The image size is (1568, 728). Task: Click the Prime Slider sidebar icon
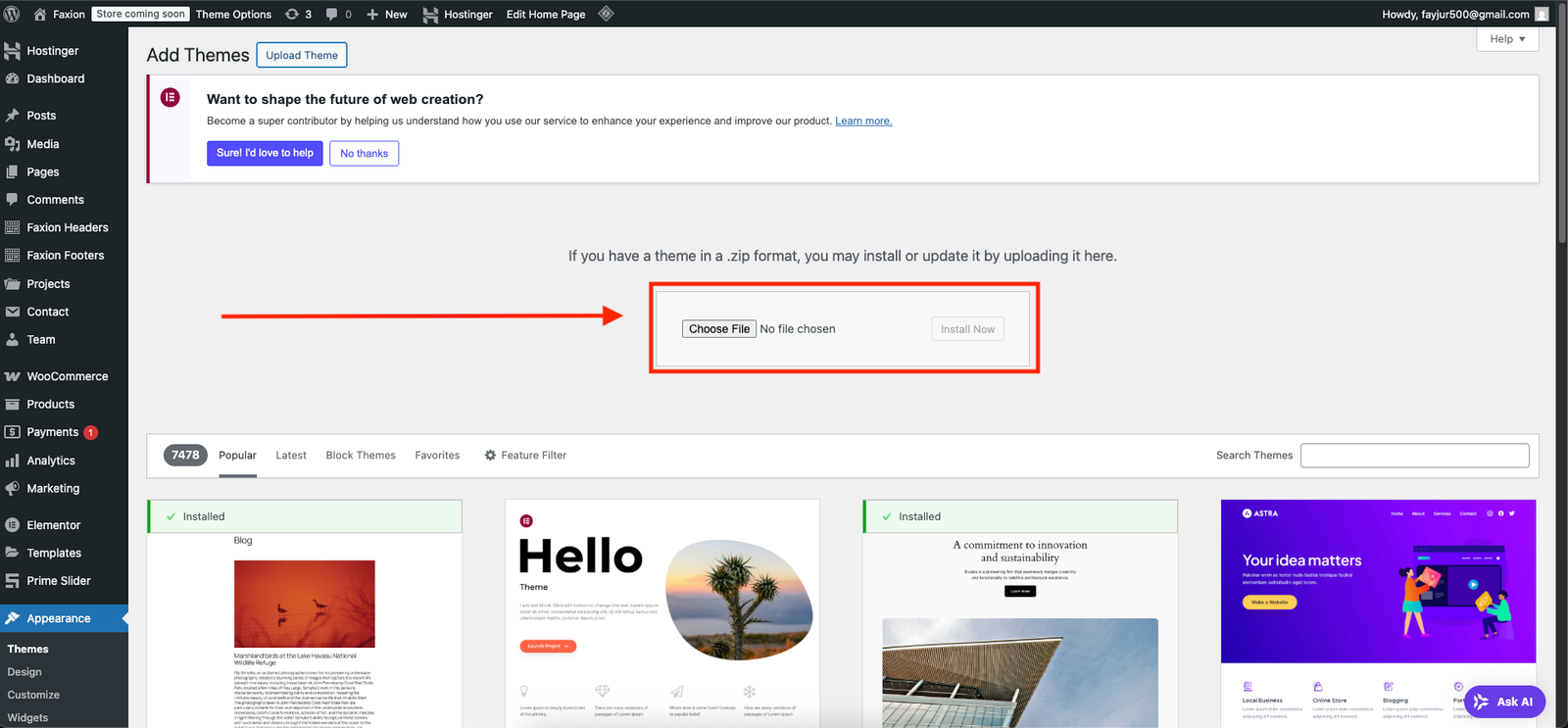click(x=12, y=581)
